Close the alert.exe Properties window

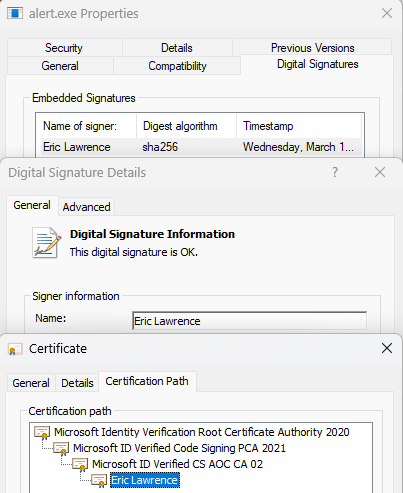(387, 13)
